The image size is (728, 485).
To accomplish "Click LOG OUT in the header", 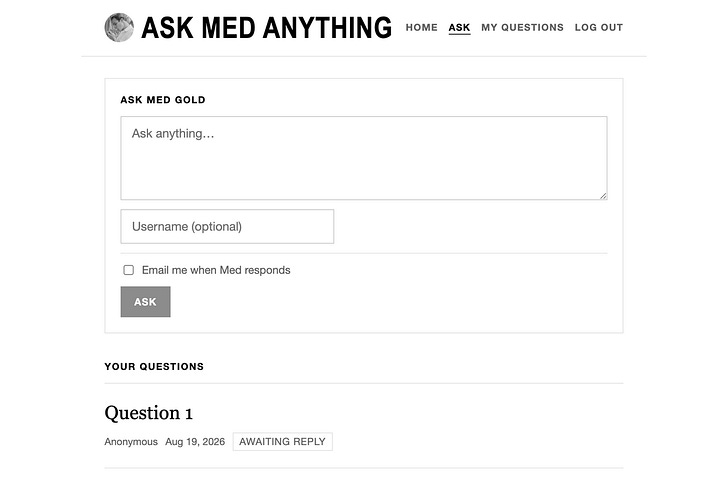I will (599, 27).
